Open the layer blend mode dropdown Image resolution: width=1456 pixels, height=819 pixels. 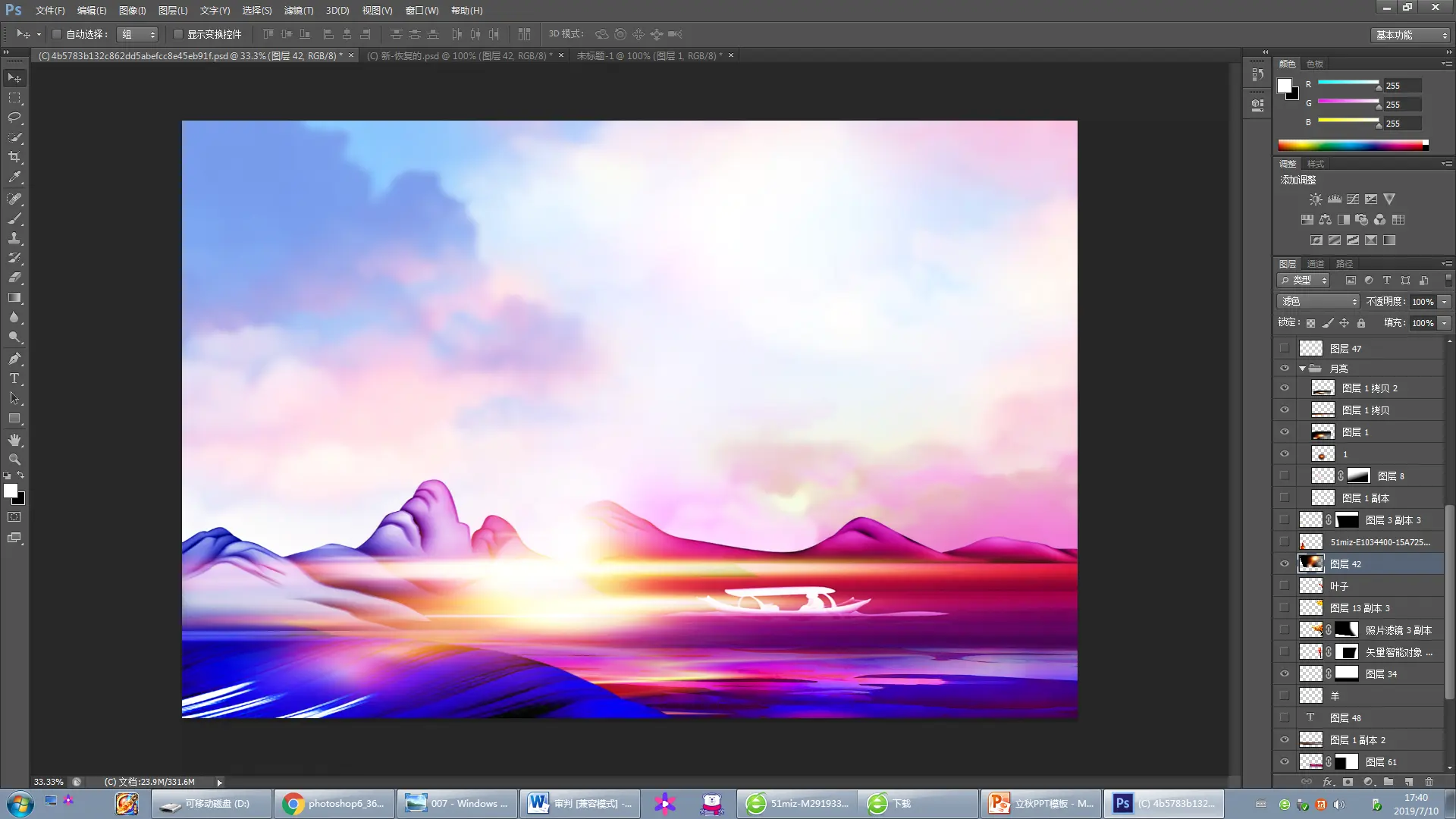[x=1319, y=302]
